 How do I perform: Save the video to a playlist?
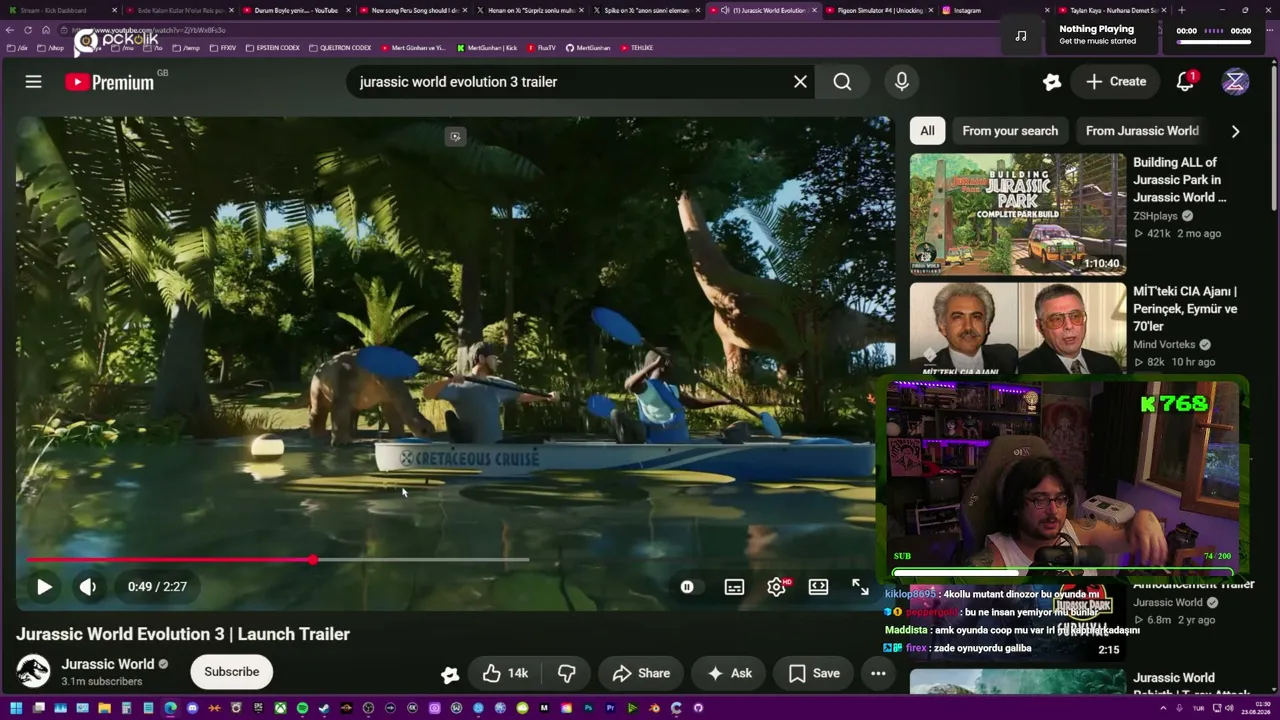coord(814,673)
